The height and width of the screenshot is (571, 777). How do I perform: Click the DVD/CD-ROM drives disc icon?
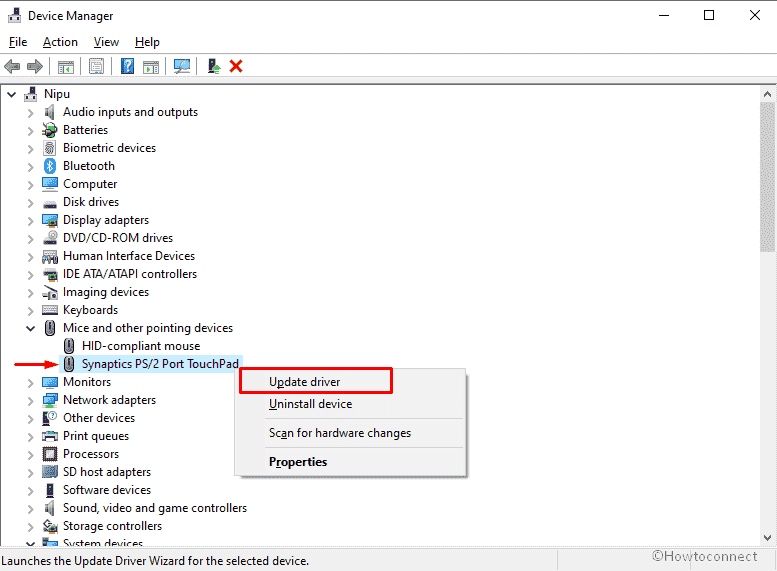coord(50,238)
